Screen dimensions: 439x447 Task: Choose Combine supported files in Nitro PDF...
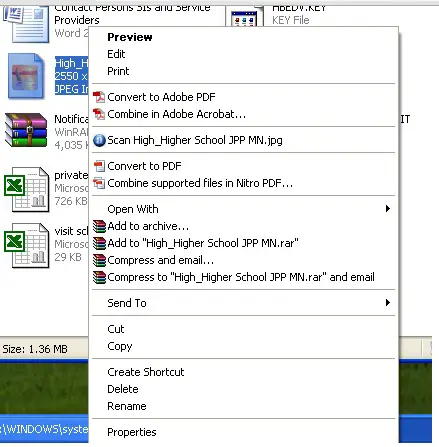pyautogui.click(x=200, y=183)
